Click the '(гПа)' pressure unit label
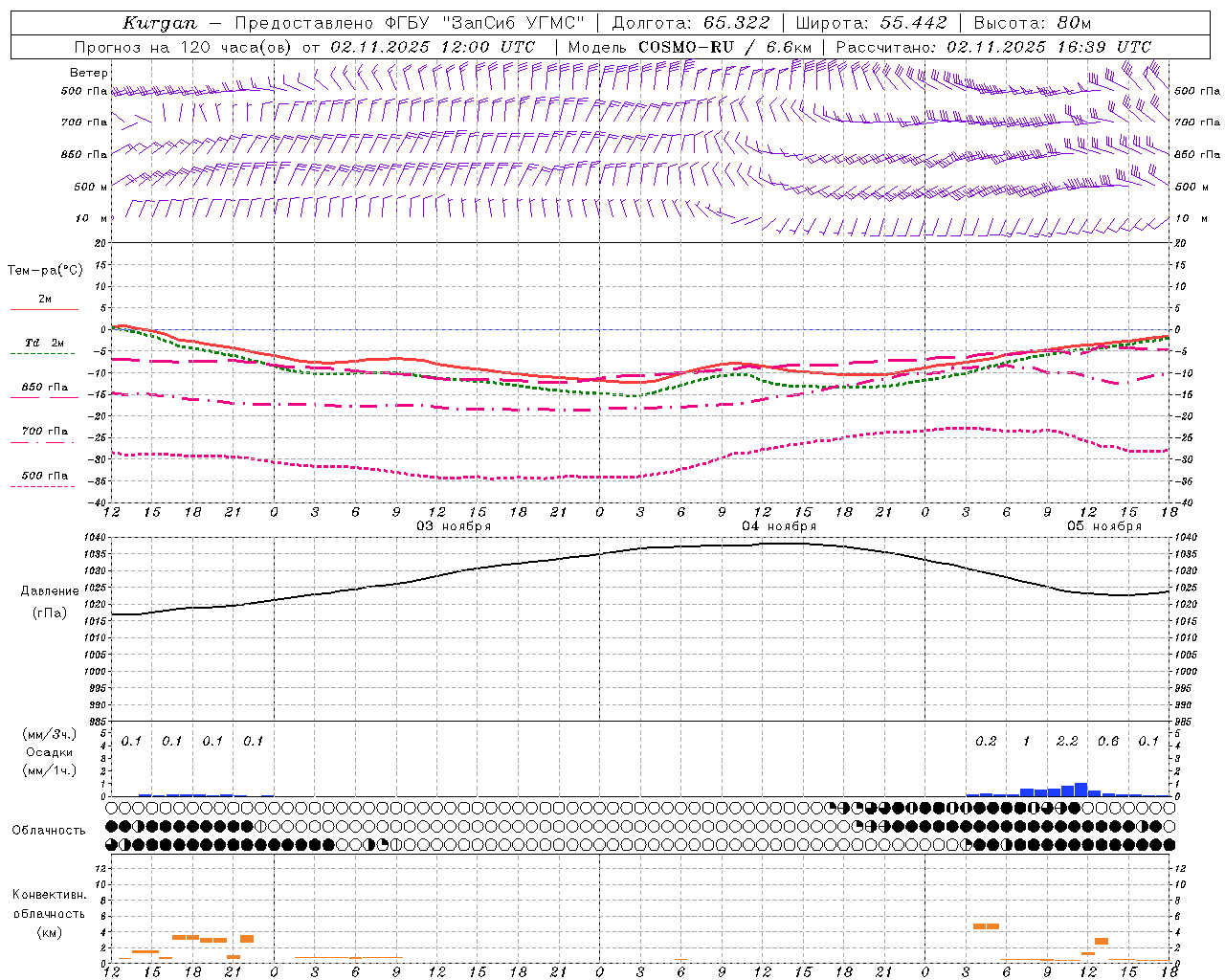The width and height of the screenshot is (1225, 980). [50, 613]
